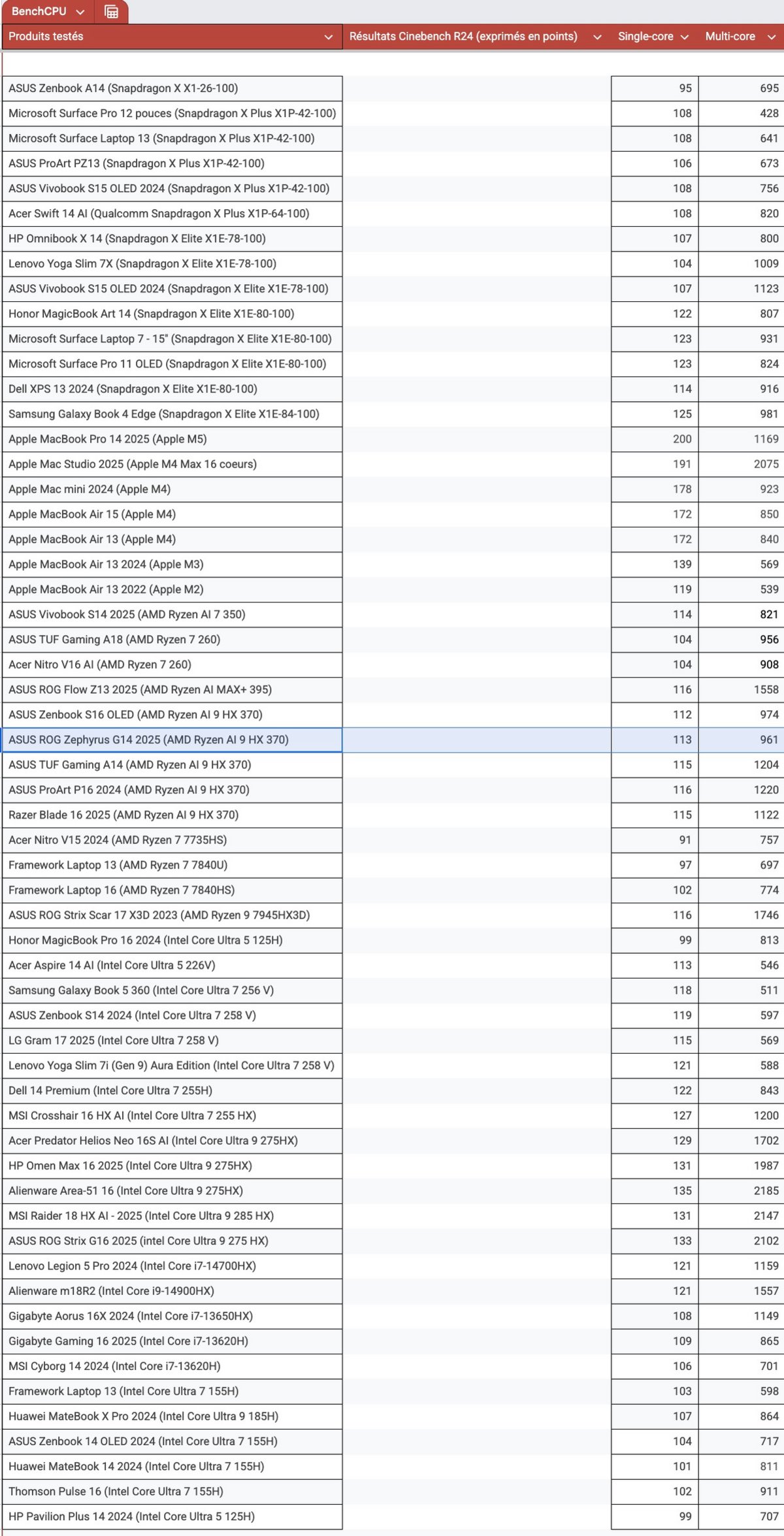Select Apple MacBook Air 13 2022 (M2) cell

pyautogui.click(x=172, y=589)
